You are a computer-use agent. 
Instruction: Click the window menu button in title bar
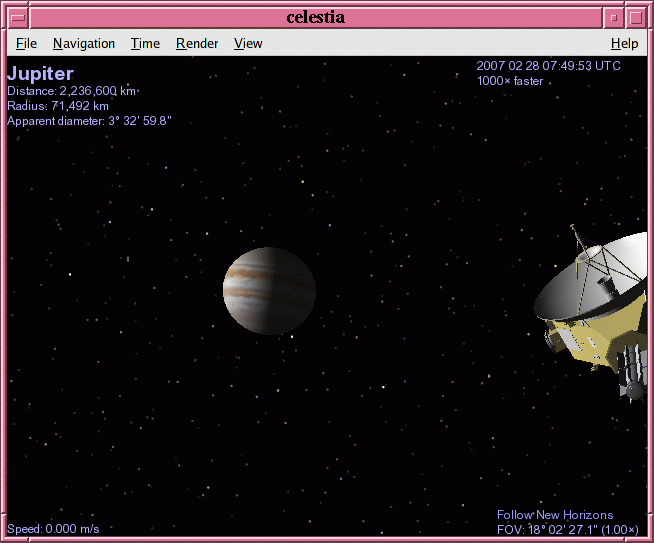17,17
